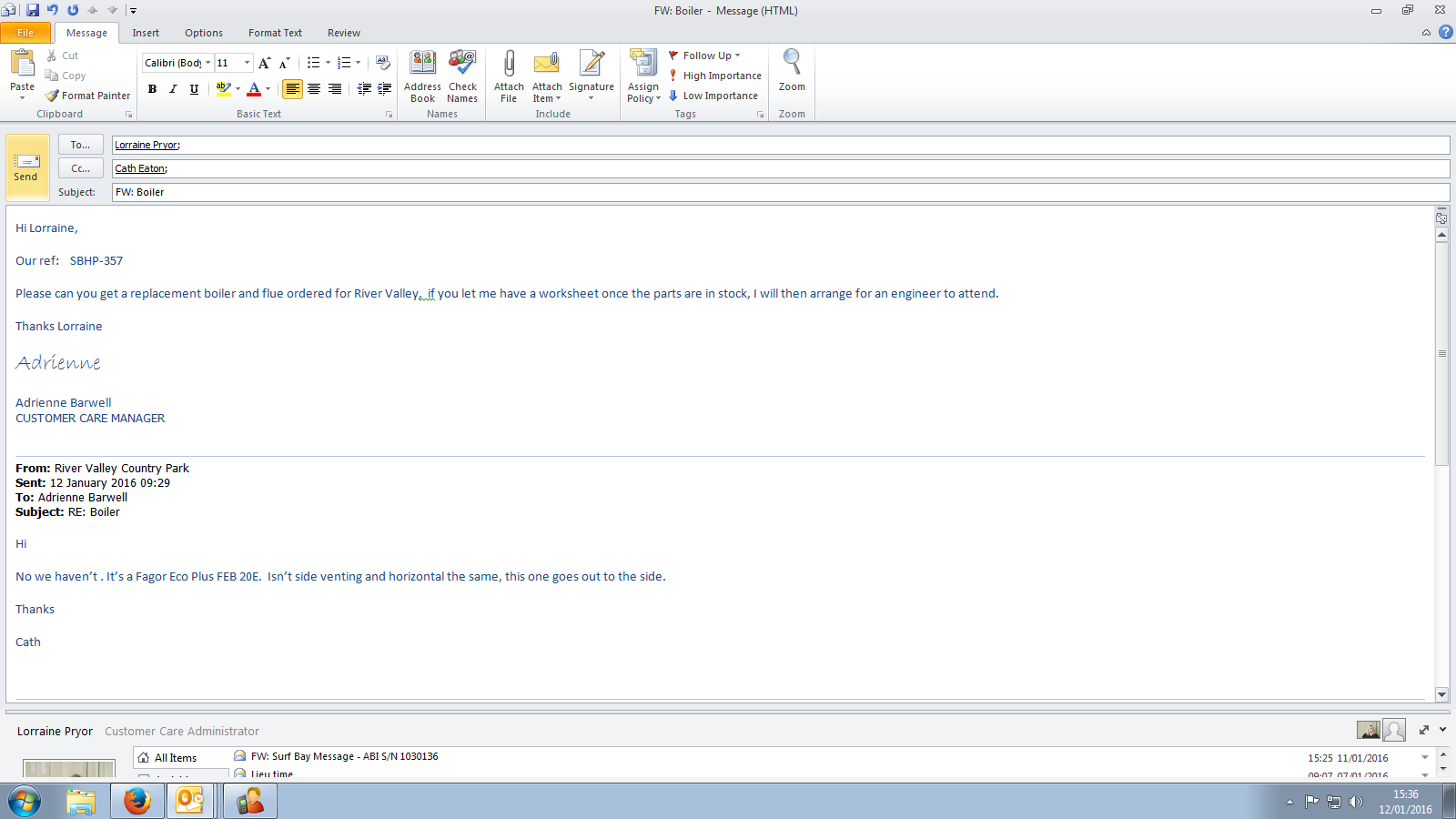Send the email message

pos(26,167)
